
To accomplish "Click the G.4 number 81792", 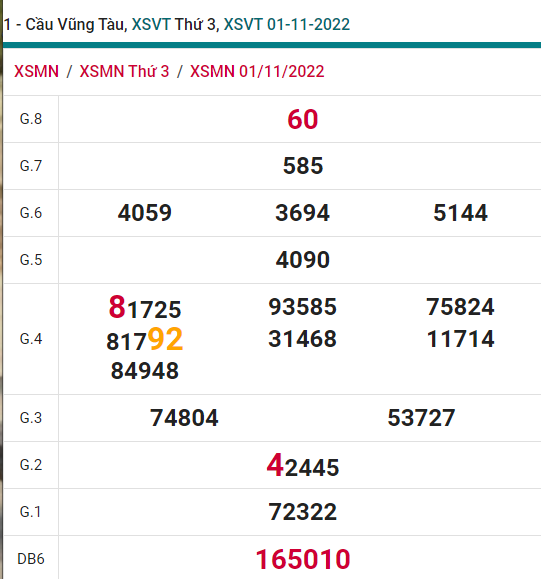I will tap(145, 339).
